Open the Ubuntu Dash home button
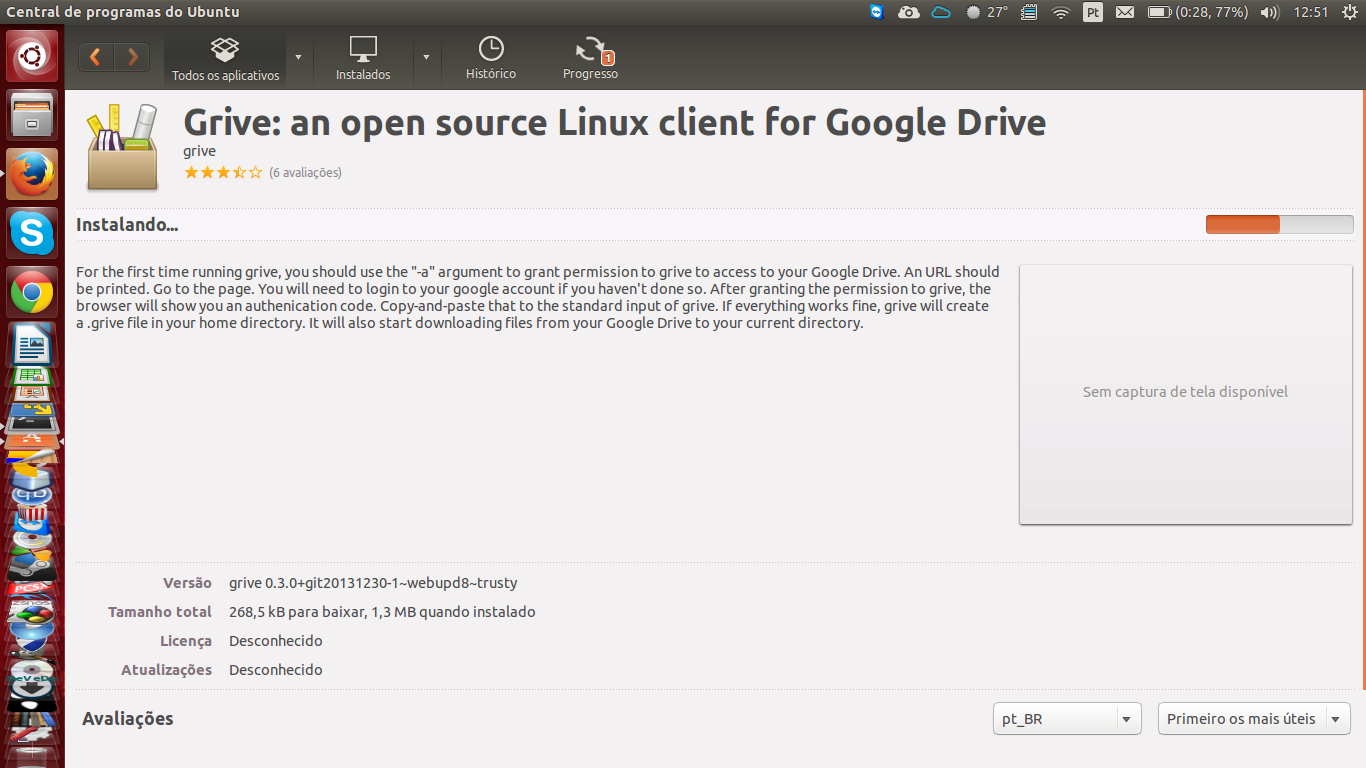1366x768 pixels. point(32,56)
